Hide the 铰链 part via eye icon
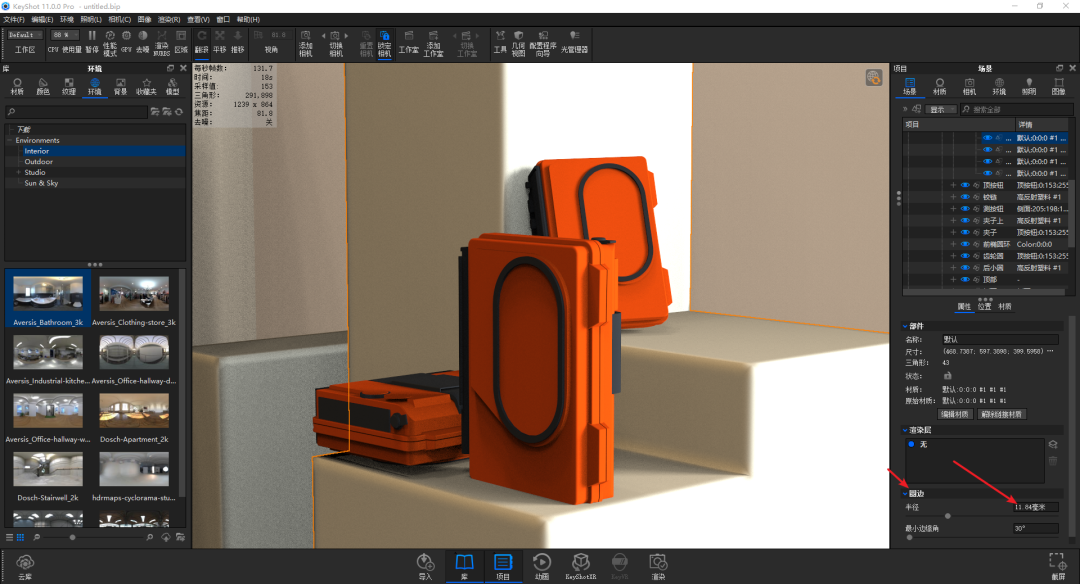The width and height of the screenshot is (1080, 584). pos(966,197)
